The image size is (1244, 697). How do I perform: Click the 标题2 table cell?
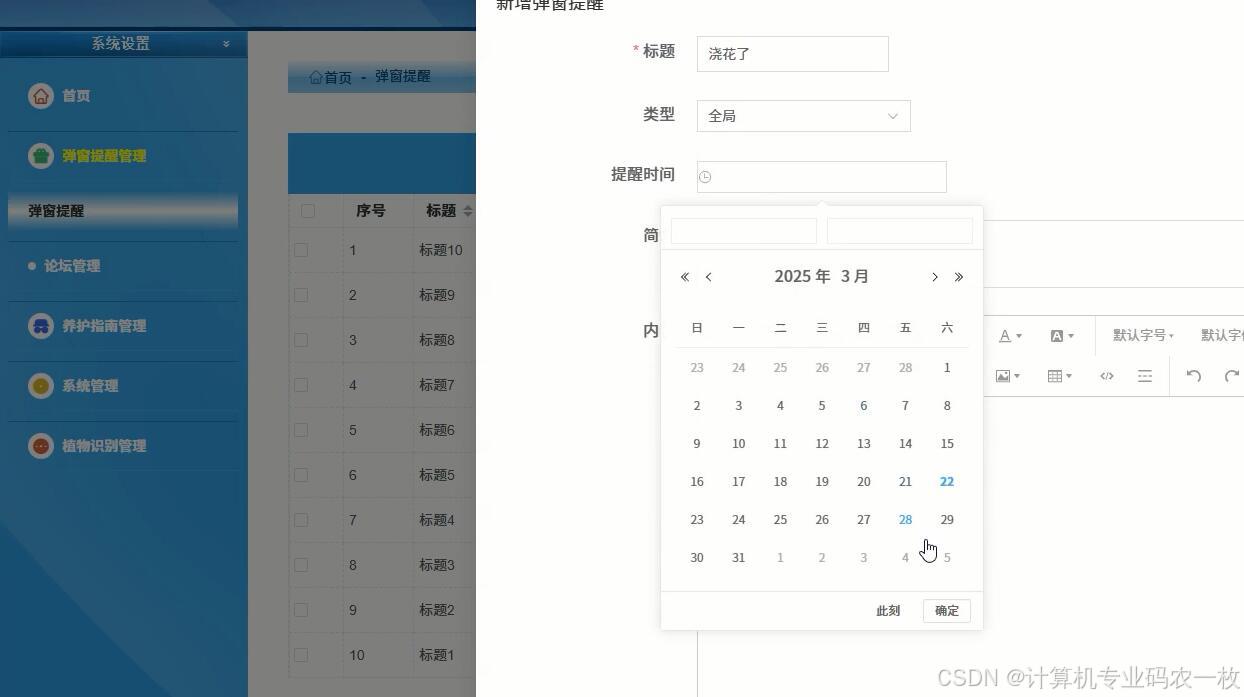click(x=437, y=610)
